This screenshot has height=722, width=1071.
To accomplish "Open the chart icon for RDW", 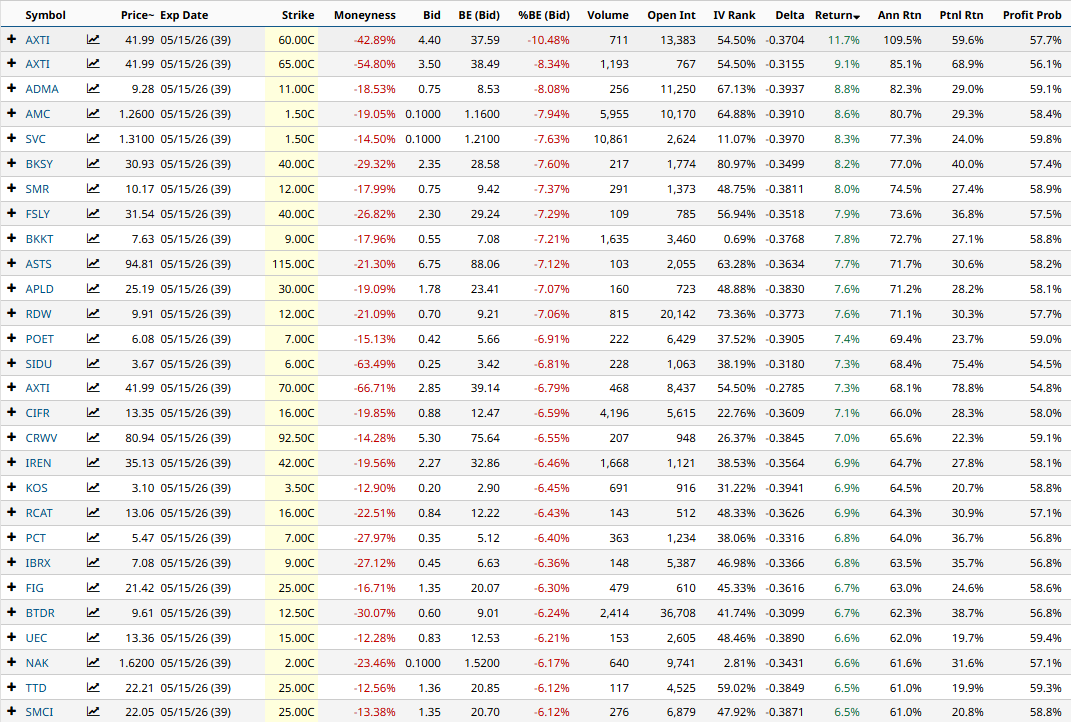I will [x=93, y=314].
